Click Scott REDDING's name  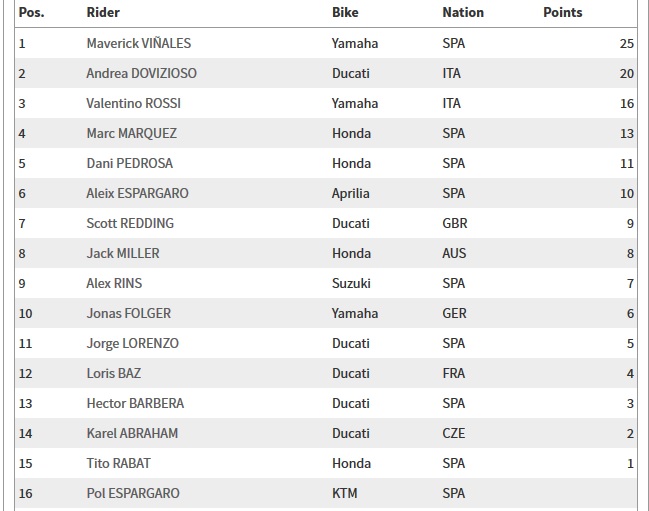point(130,224)
